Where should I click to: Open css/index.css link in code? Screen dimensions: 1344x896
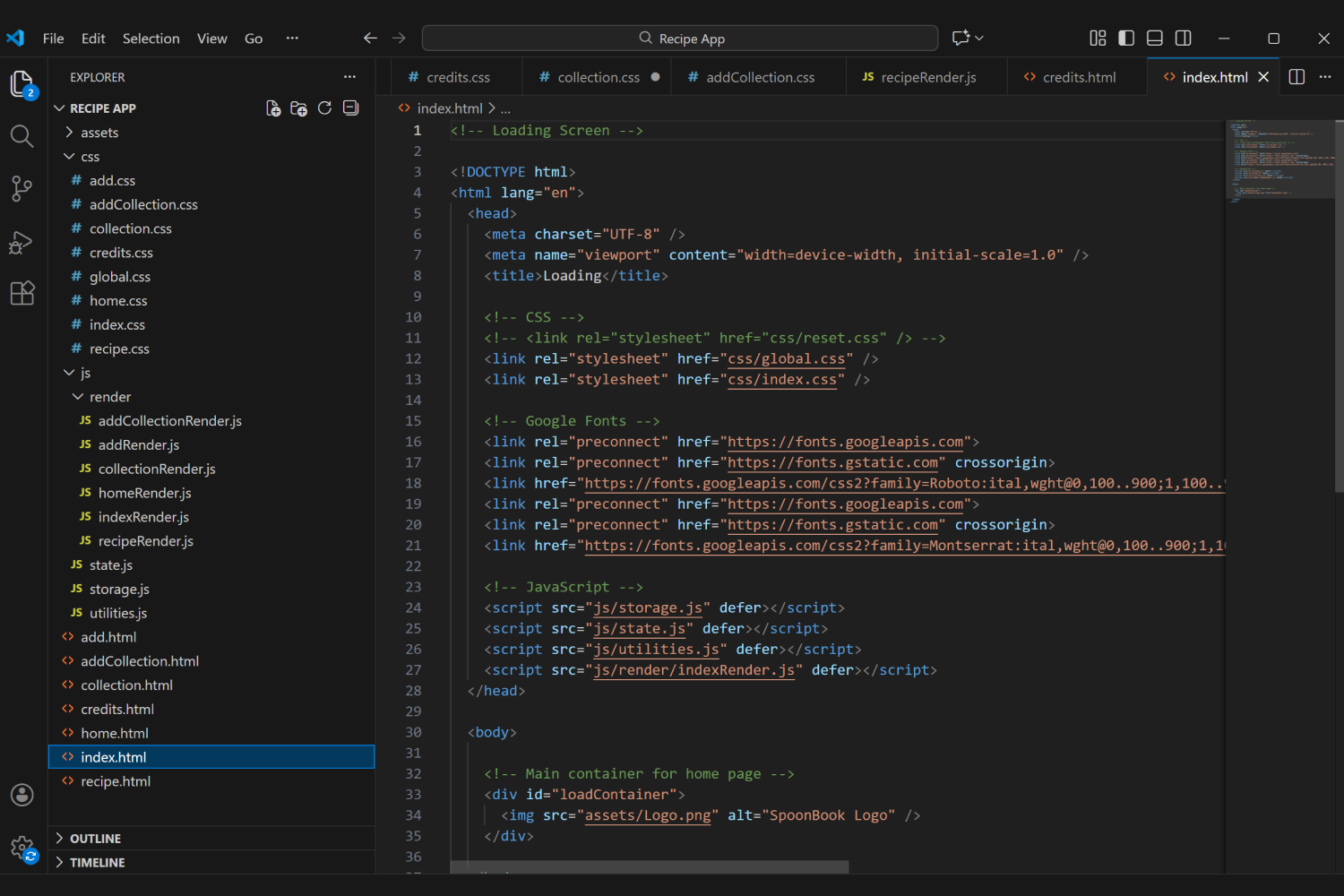782,379
